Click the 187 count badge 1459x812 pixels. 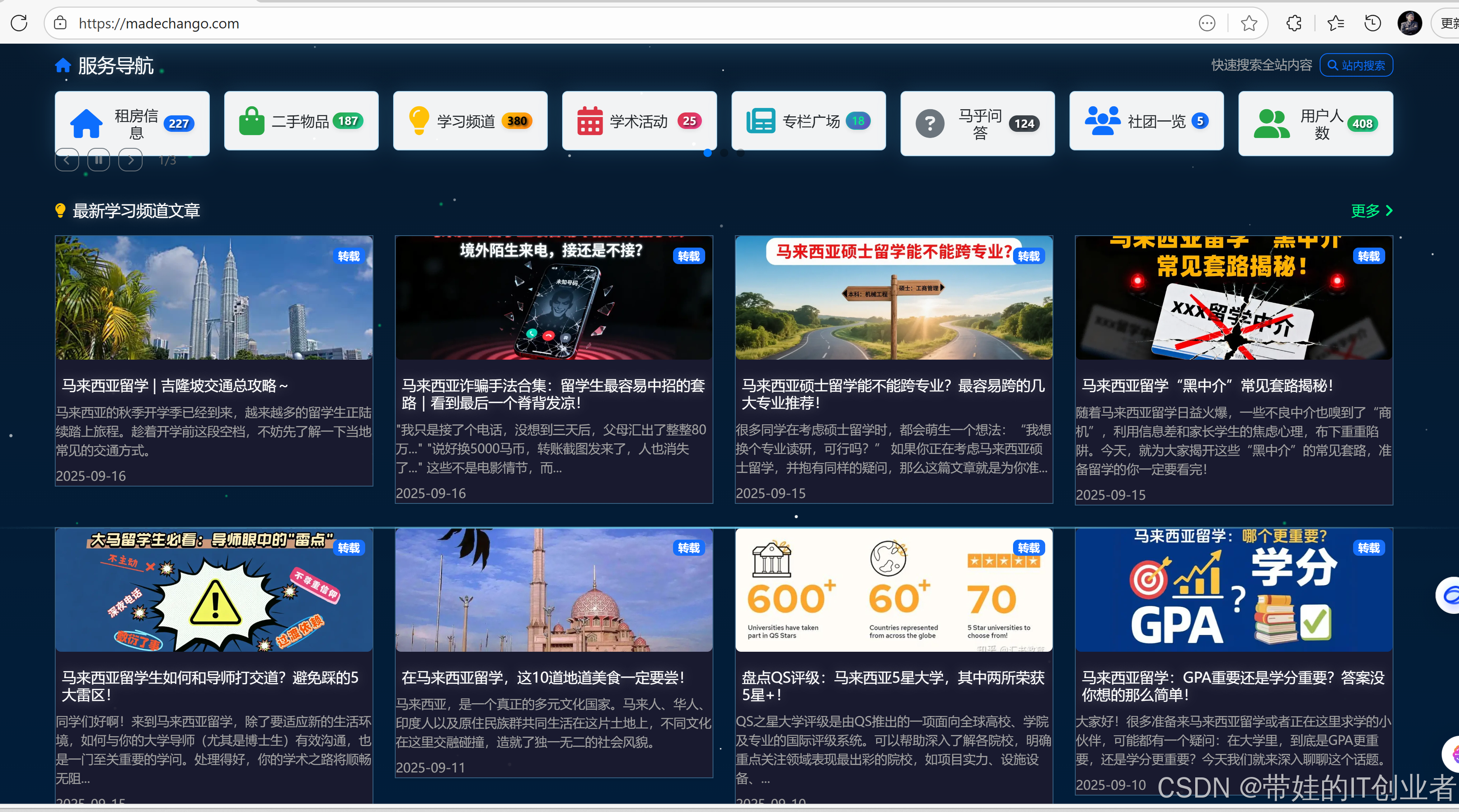(348, 121)
